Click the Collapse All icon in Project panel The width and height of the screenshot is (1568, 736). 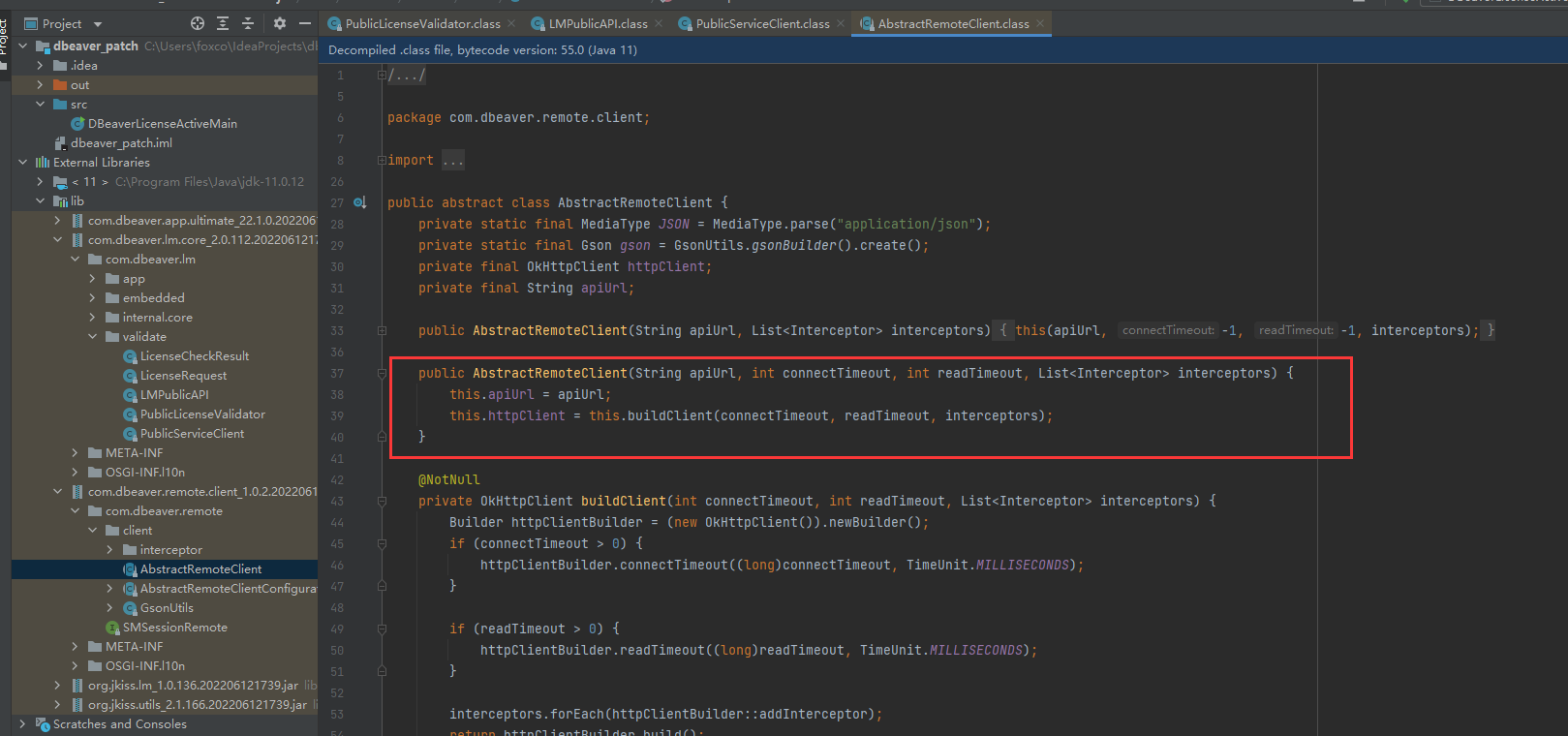pos(248,23)
